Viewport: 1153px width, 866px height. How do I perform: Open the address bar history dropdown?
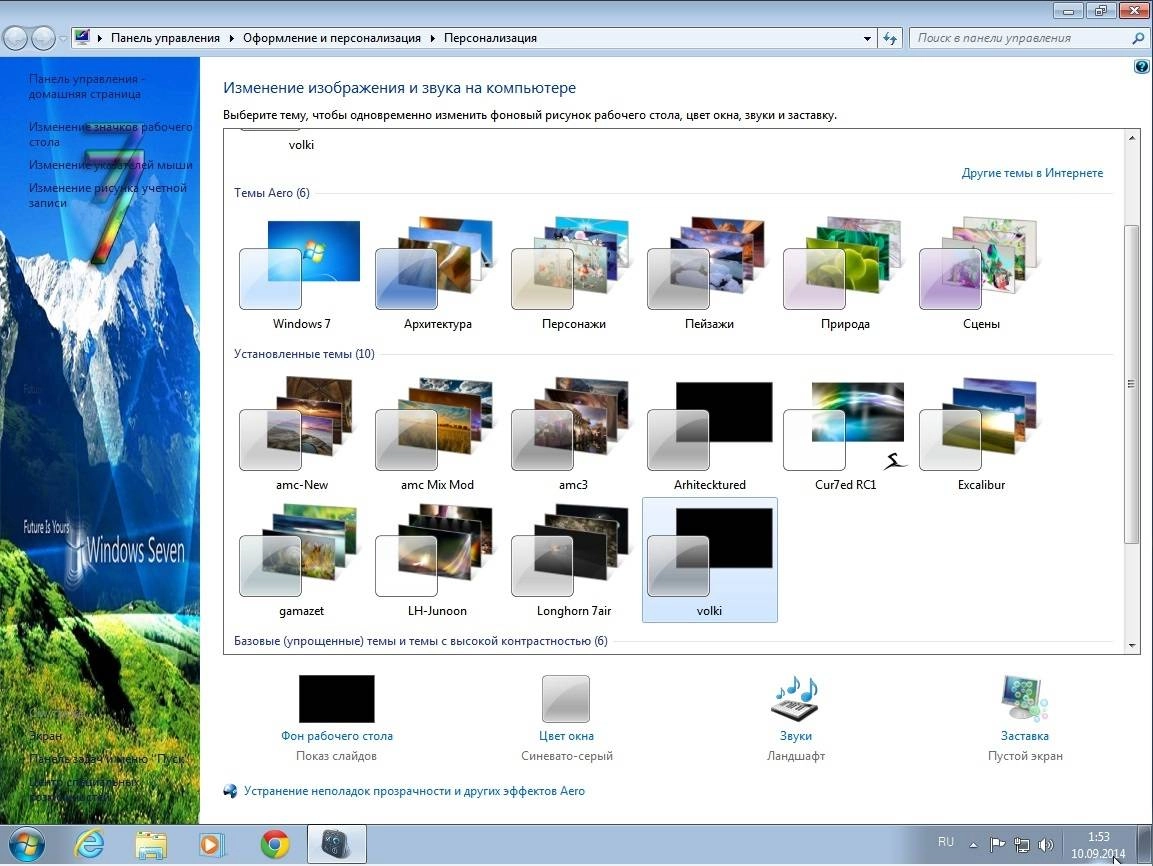(868, 38)
